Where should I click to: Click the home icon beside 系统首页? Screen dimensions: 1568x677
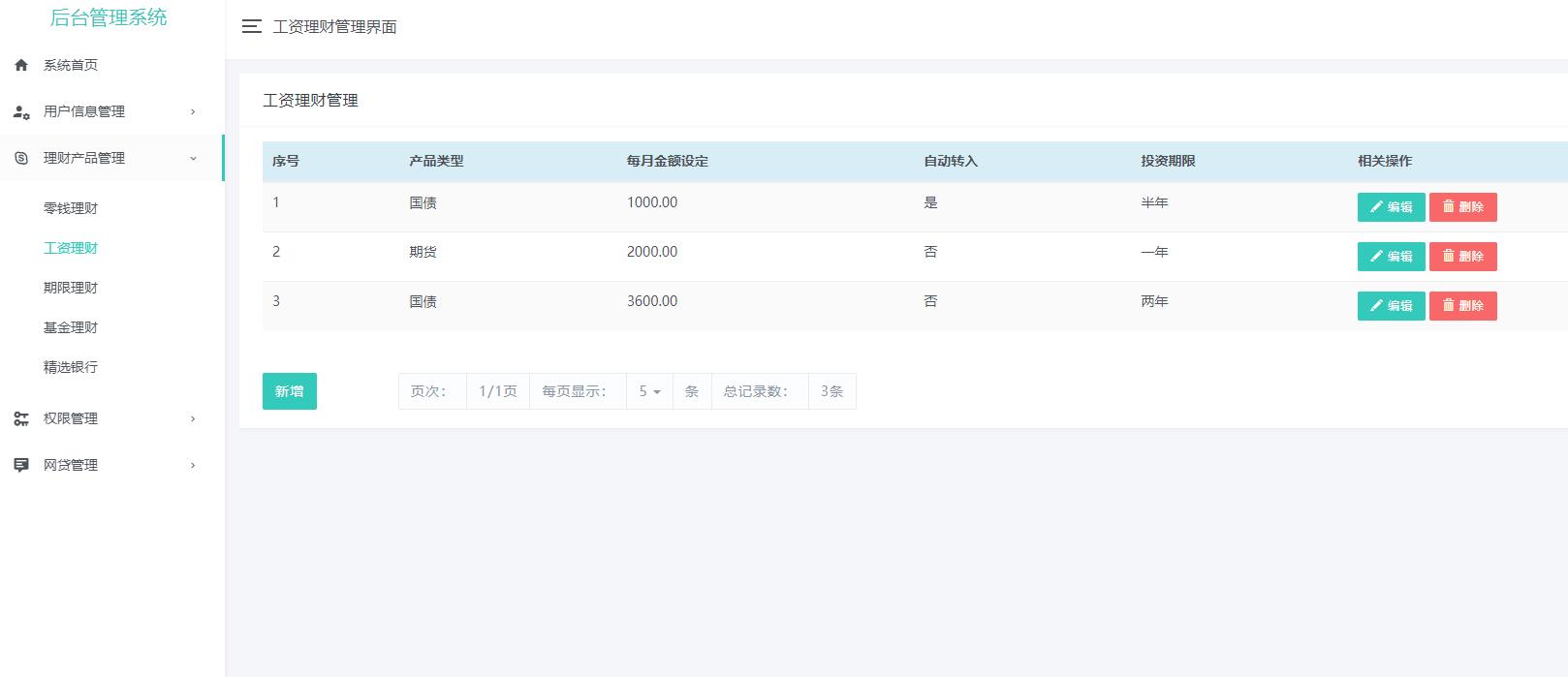tap(21, 65)
